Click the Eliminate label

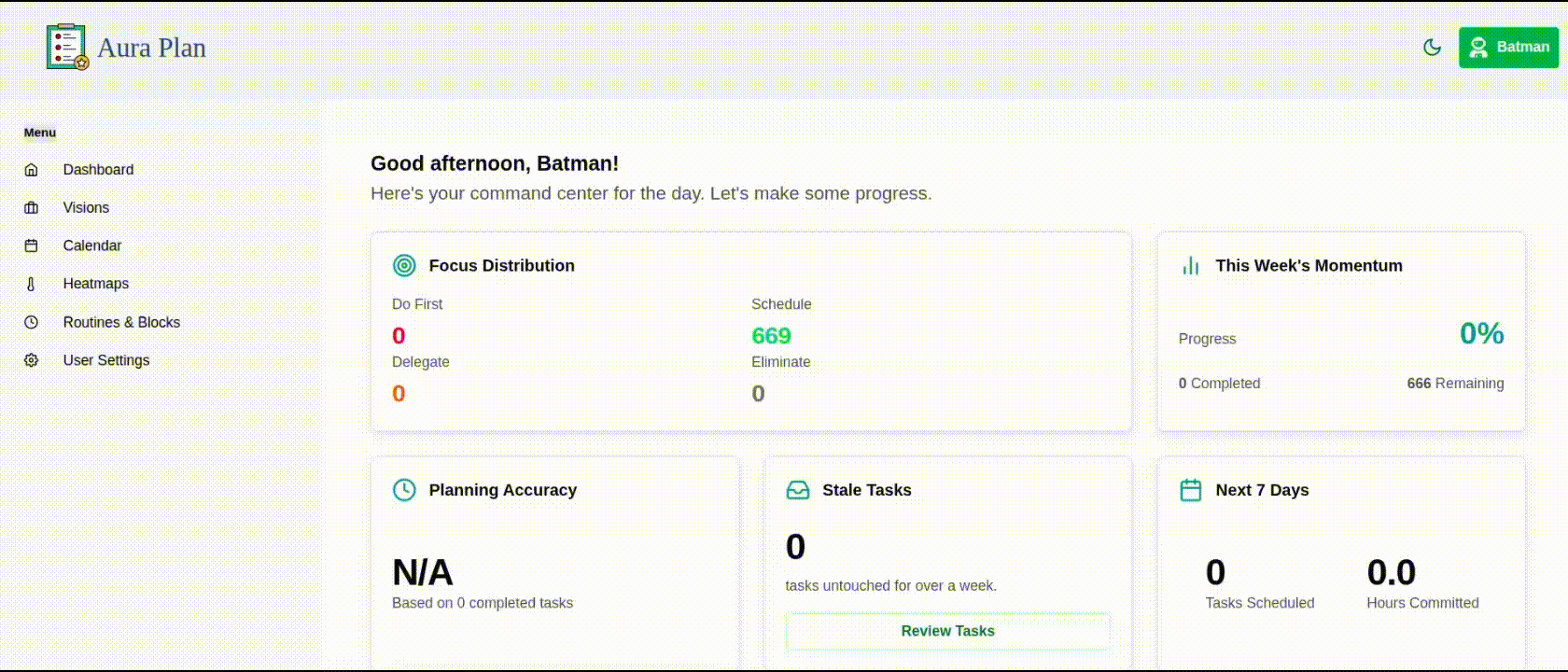tap(780, 362)
